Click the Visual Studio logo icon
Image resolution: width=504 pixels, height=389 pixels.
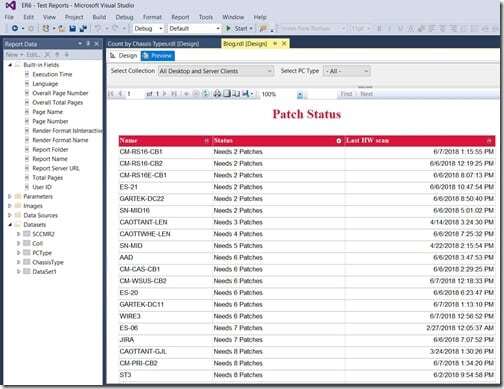click(x=11, y=6)
